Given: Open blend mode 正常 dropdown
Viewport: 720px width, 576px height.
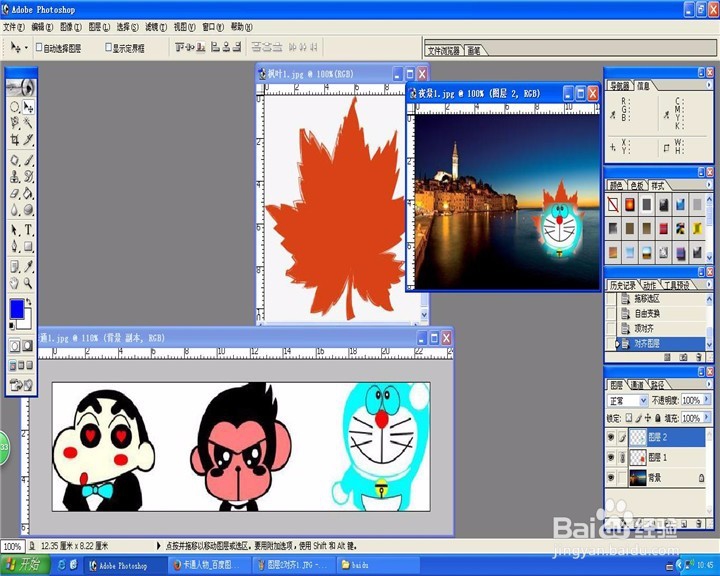Looking at the screenshot, I should tap(627, 401).
